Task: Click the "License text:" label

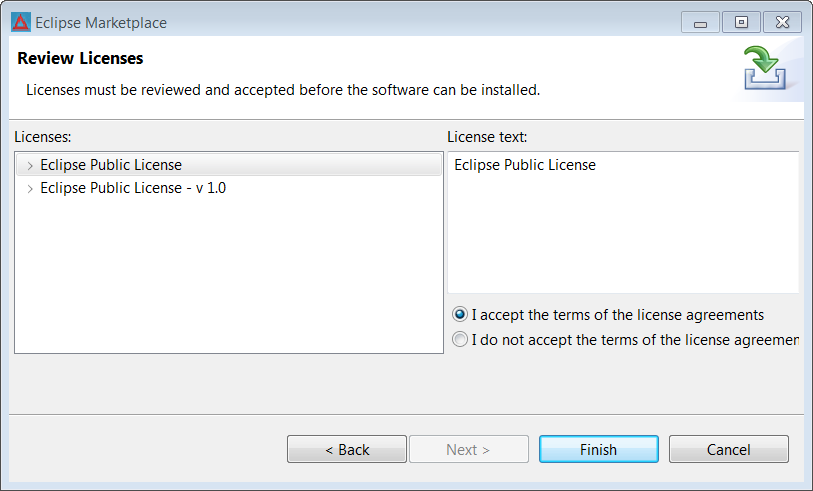Action: point(487,137)
